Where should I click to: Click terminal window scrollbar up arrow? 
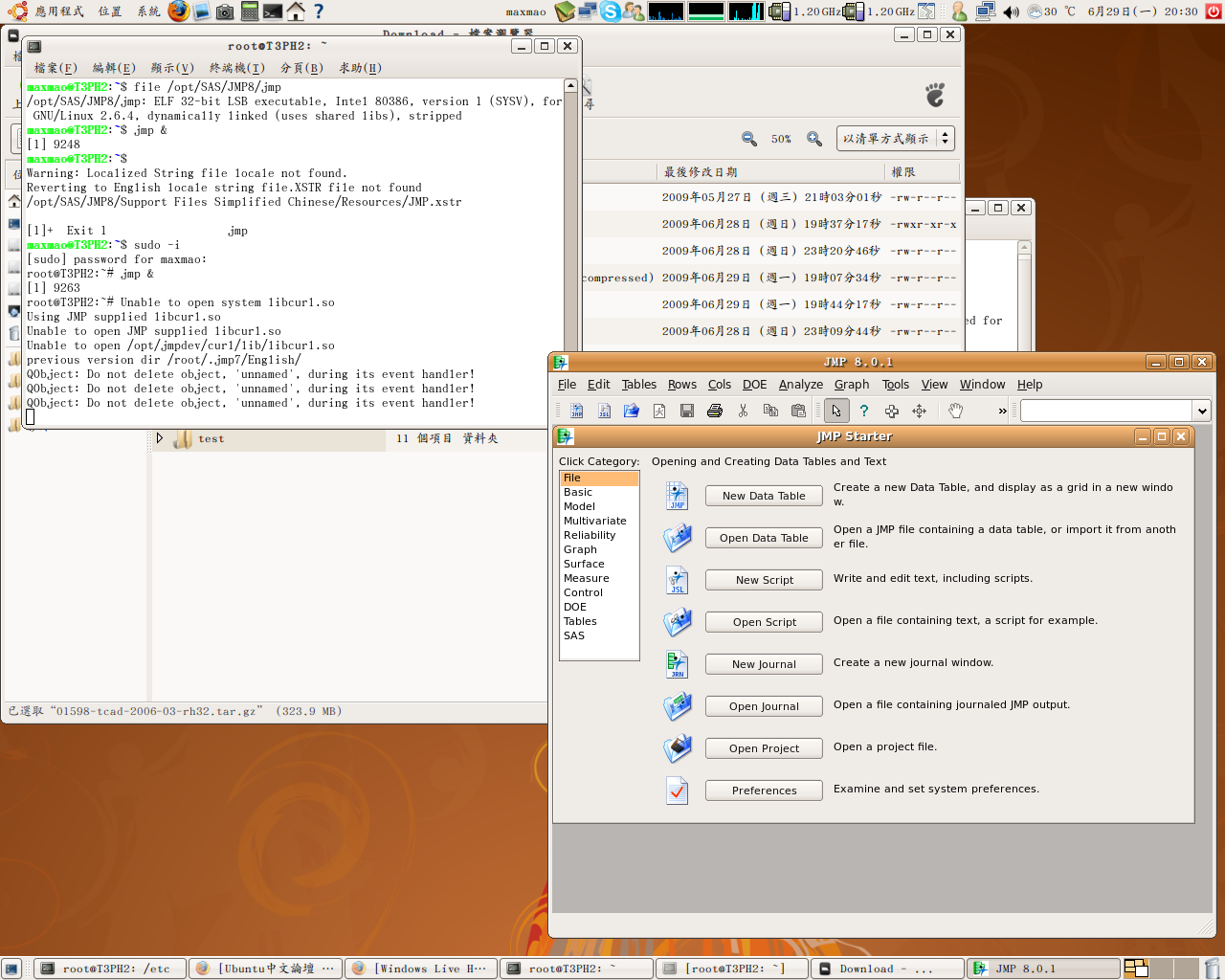(x=570, y=86)
